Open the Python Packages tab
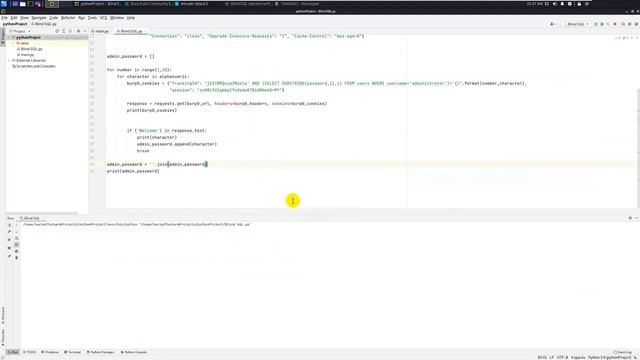Image resolution: width=640 pixels, height=360 pixels. 100,352
